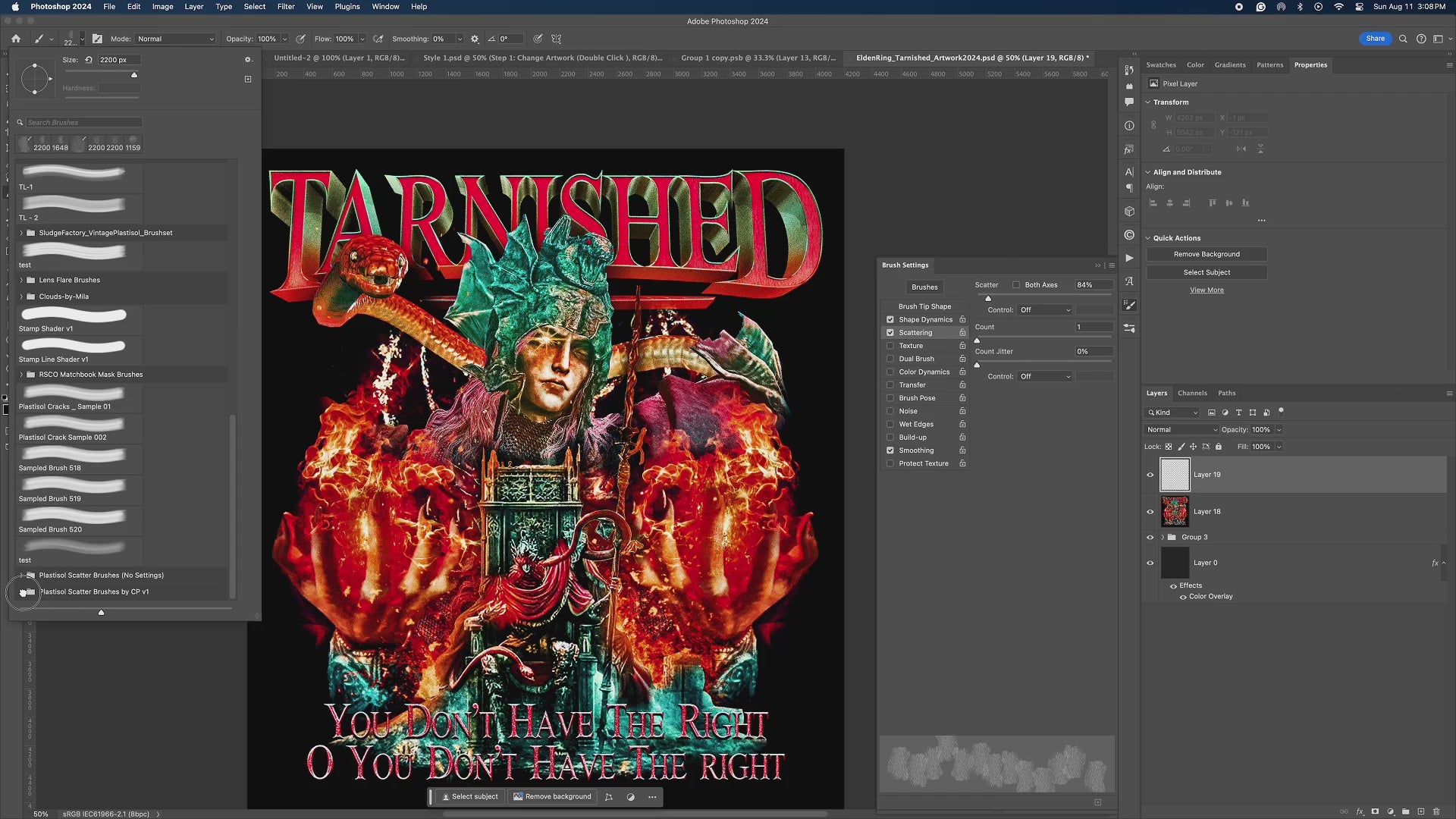Hide Layer 18 visibility eye
This screenshot has width=1456, height=819.
click(x=1150, y=512)
